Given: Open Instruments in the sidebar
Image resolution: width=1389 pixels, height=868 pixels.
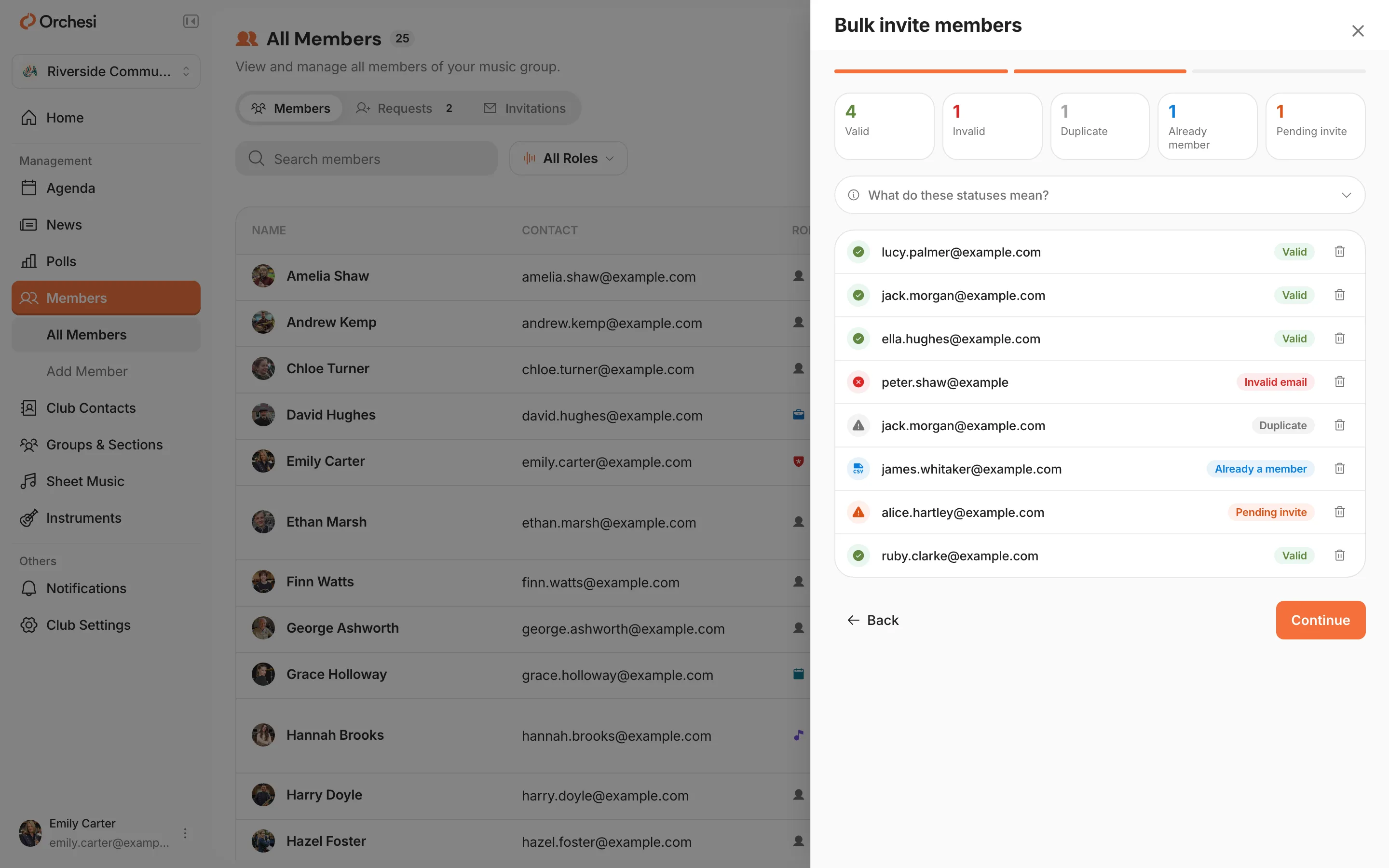Looking at the screenshot, I should coord(106,518).
